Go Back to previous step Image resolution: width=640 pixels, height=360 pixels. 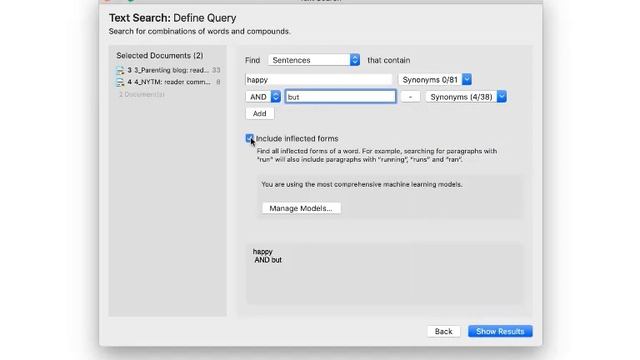click(443, 331)
